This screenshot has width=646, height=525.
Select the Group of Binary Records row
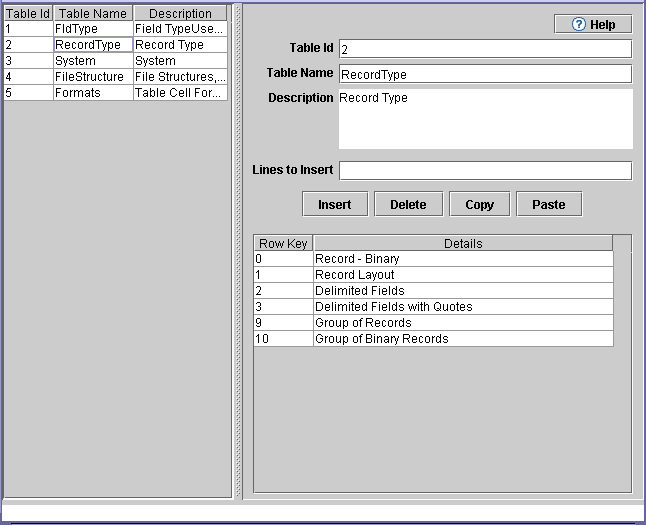[x=462, y=339]
